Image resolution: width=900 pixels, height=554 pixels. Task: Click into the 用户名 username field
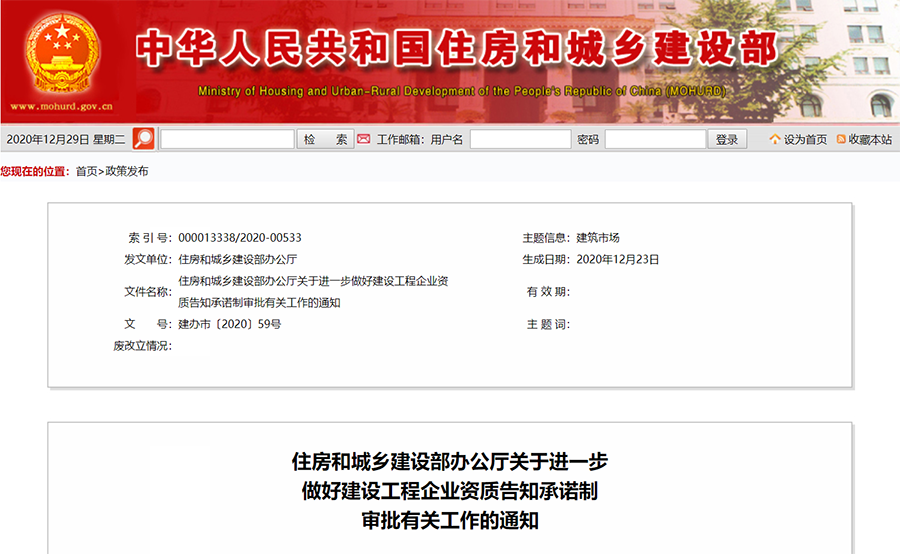click(520, 140)
